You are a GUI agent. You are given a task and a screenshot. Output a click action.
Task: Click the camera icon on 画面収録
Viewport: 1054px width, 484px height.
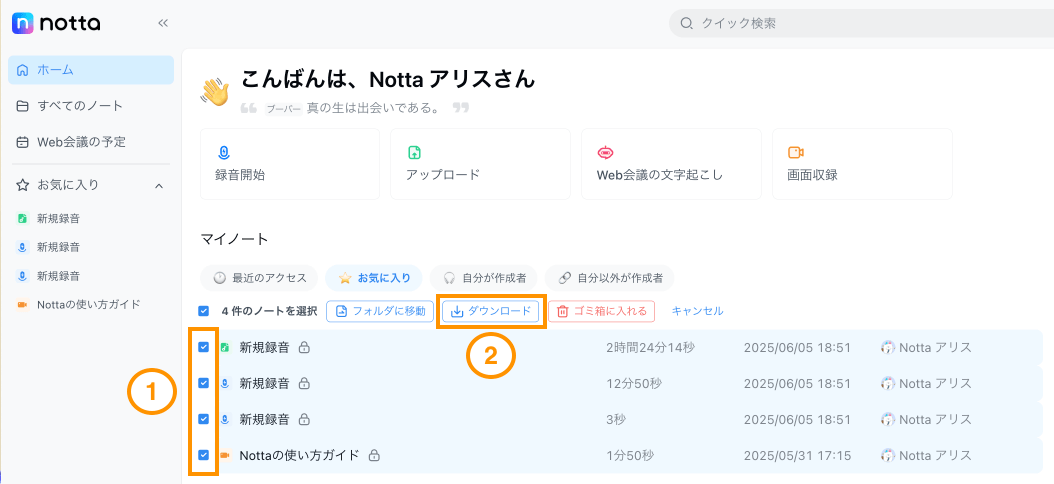tap(796, 153)
